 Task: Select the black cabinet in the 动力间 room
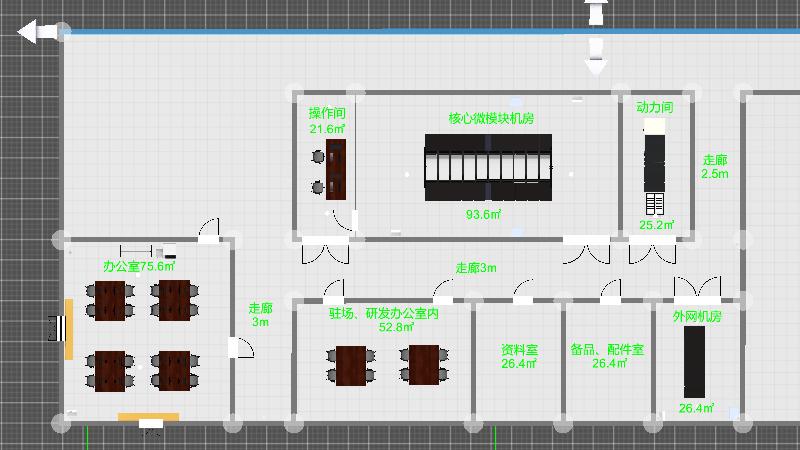pos(654,161)
